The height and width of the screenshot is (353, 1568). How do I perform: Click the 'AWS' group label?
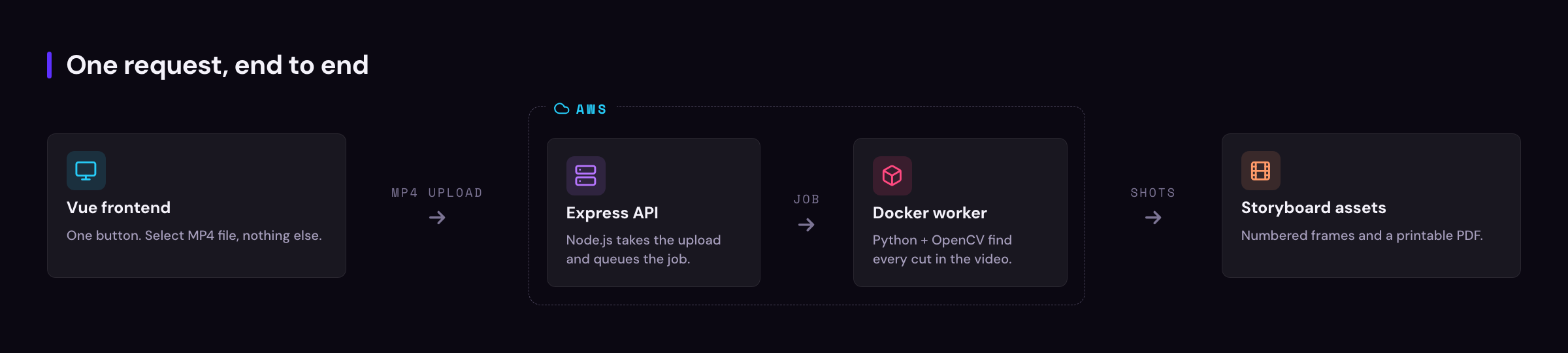pos(591,109)
